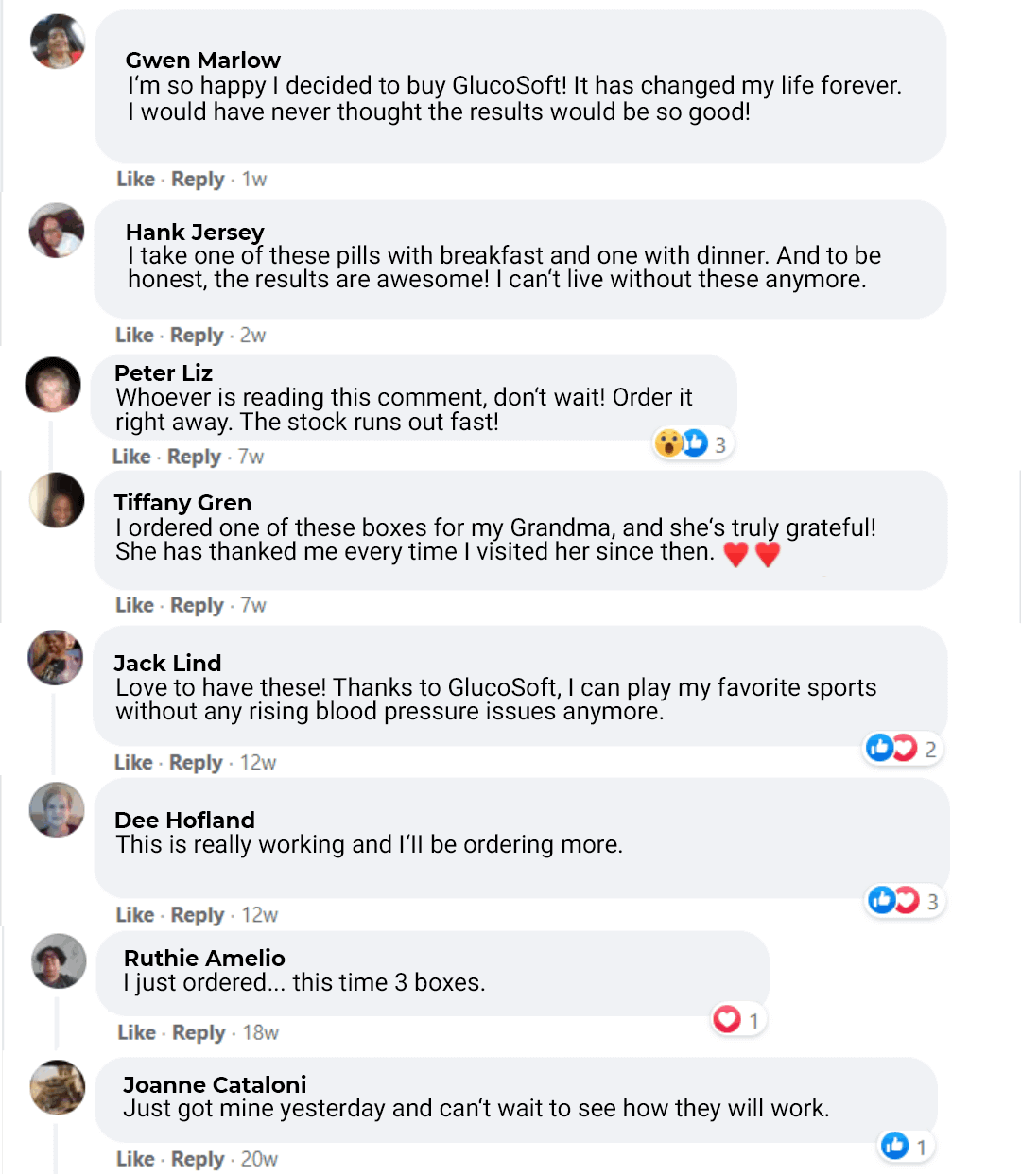This screenshot has width=1021, height=1176.
Task: Open Gwen Marlow's profile picture
Action: [x=58, y=42]
